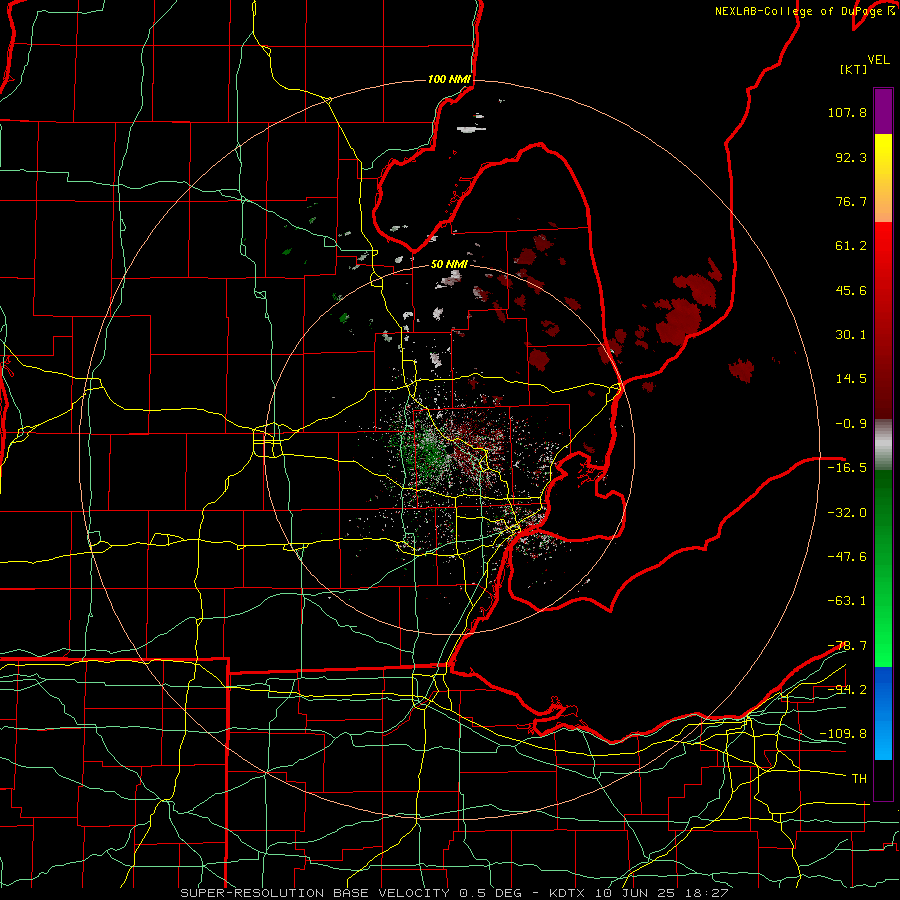This screenshot has width=900, height=900.
Task: Click the 61.2 legend value
Action: 851,246
